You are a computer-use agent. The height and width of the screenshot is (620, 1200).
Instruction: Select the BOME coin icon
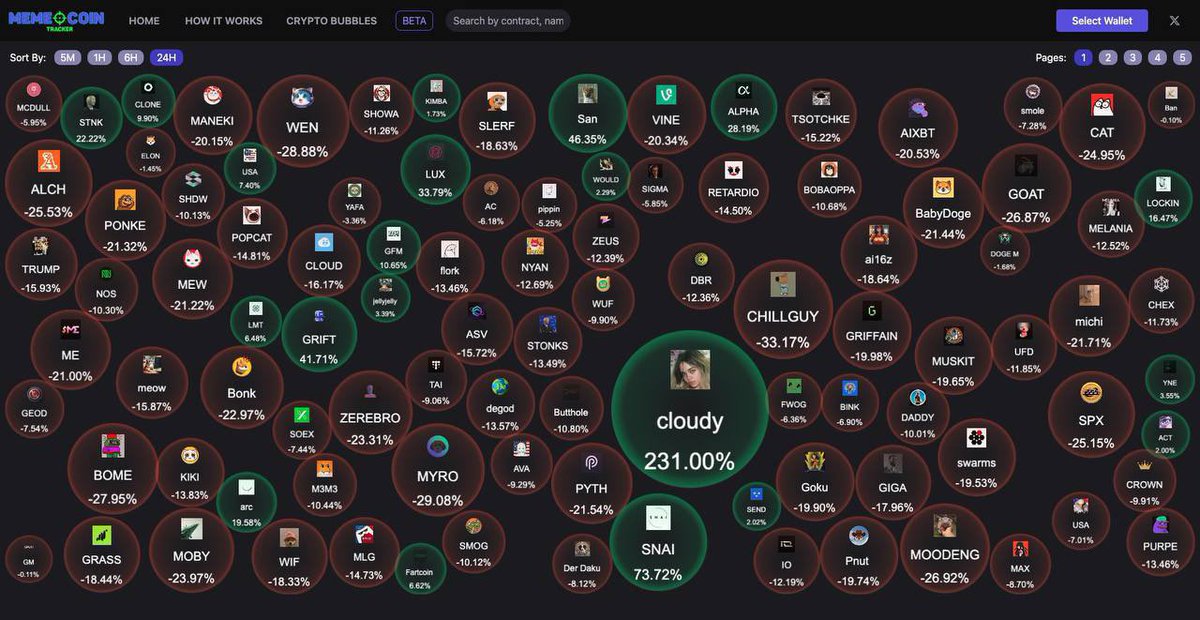[113, 446]
